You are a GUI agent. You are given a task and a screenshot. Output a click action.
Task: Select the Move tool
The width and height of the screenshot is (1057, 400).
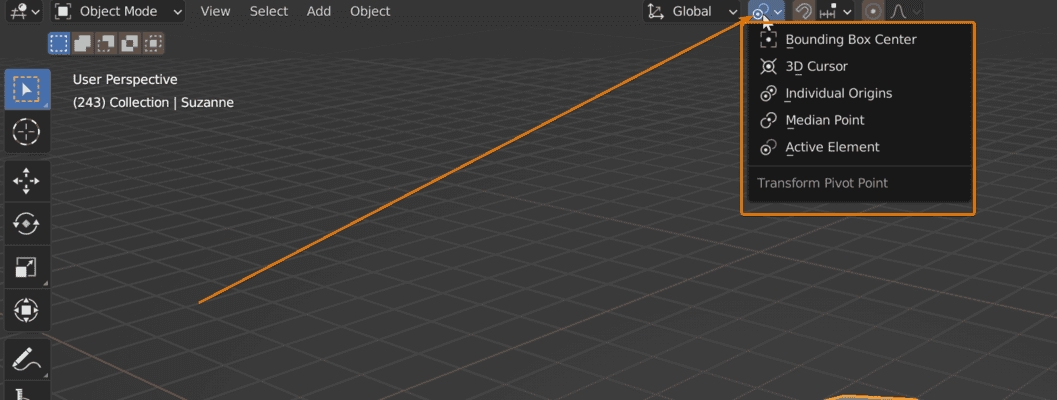(x=25, y=181)
